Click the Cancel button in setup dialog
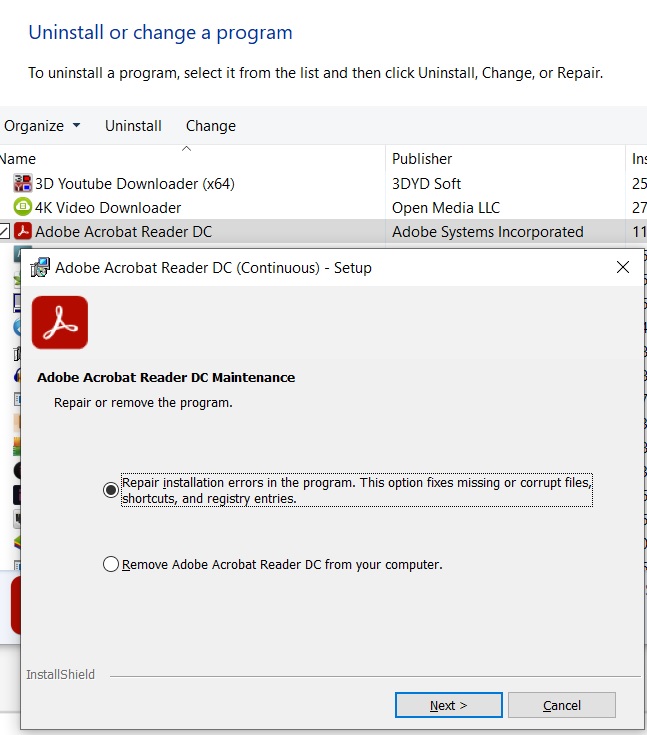Screen dimensions: 647x735 [562, 705]
